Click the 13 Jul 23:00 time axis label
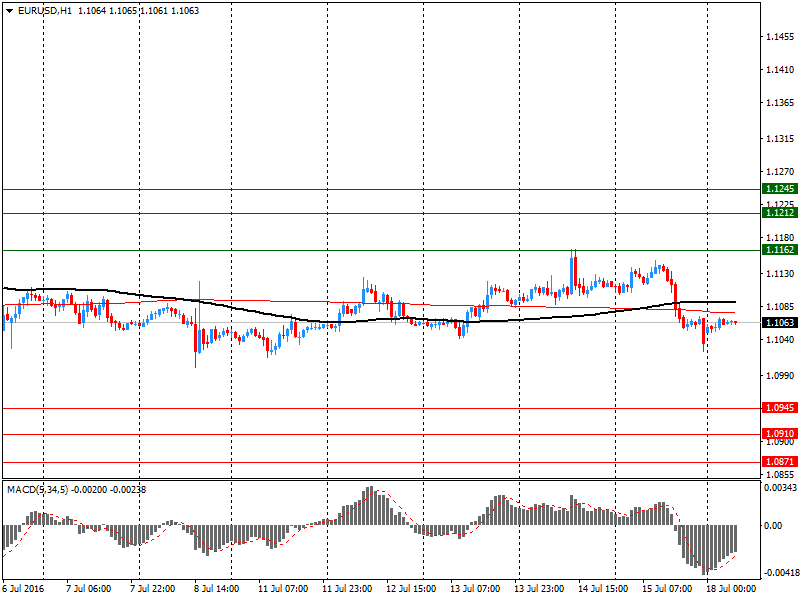This screenshot has height=600, width=800. pyautogui.click(x=539, y=589)
